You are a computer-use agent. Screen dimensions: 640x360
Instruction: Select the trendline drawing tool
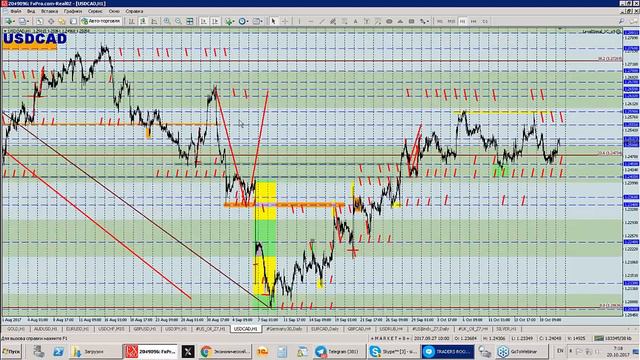(322, 21)
